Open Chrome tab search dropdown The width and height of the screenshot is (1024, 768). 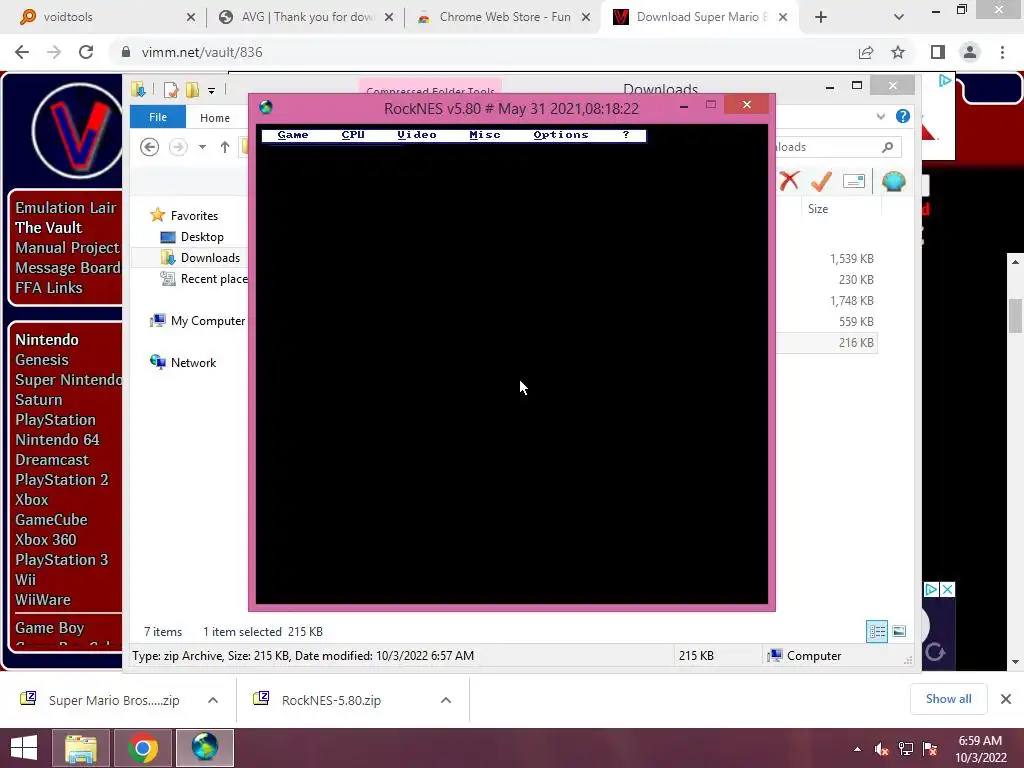pyautogui.click(x=899, y=17)
